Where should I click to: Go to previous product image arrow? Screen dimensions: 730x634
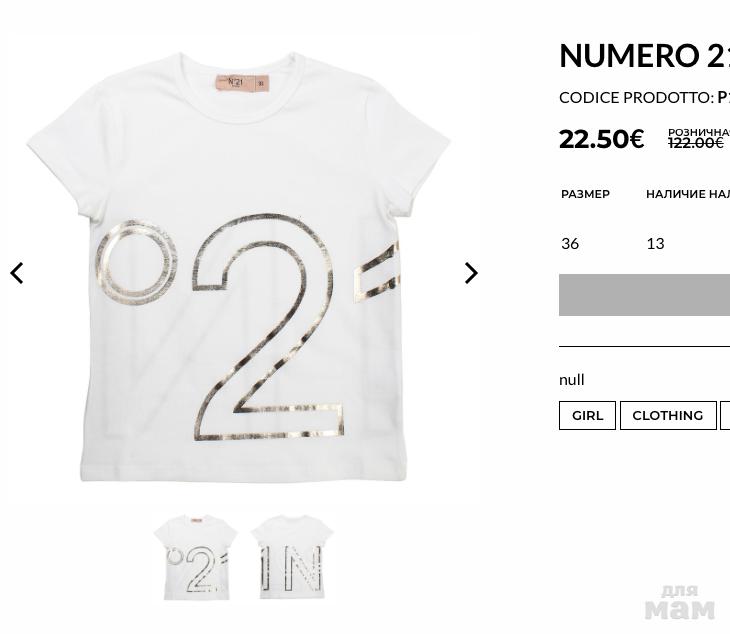click(x=17, y=273)
